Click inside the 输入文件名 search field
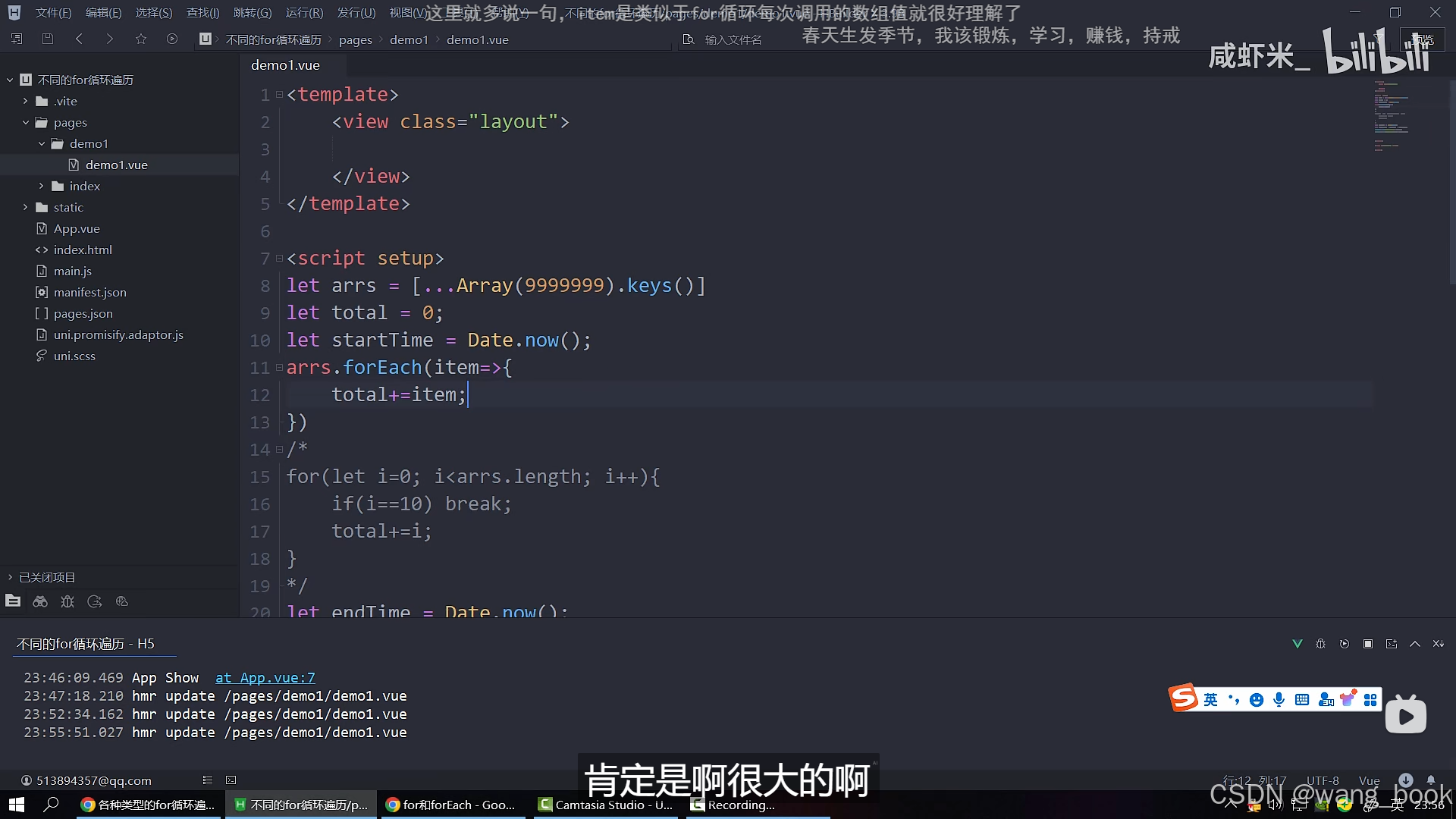Screen dimensions: 1456x819 [x=733, y=39]
